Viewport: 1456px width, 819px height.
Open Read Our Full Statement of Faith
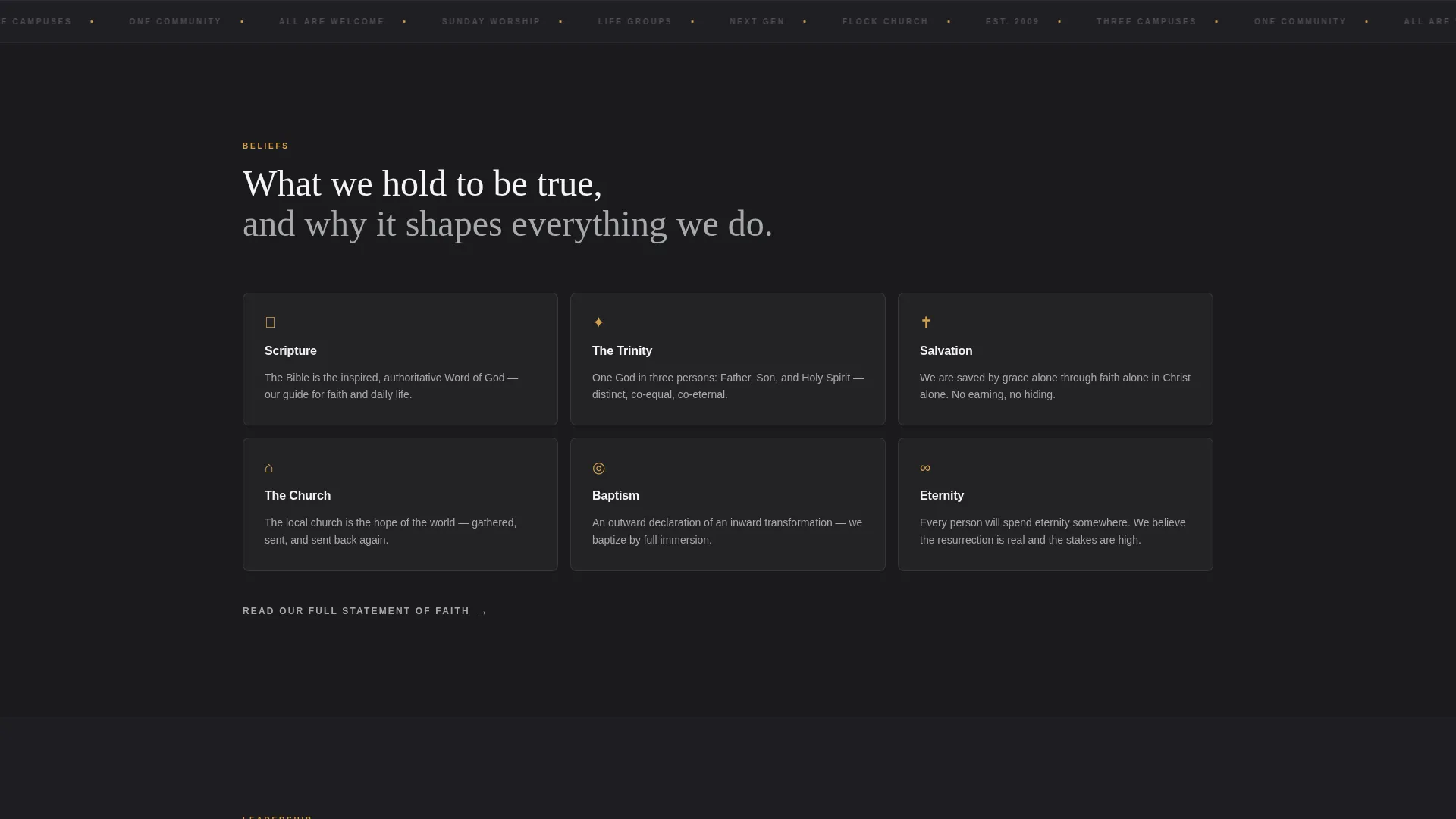pyautogui.click(x=365, y=611)
